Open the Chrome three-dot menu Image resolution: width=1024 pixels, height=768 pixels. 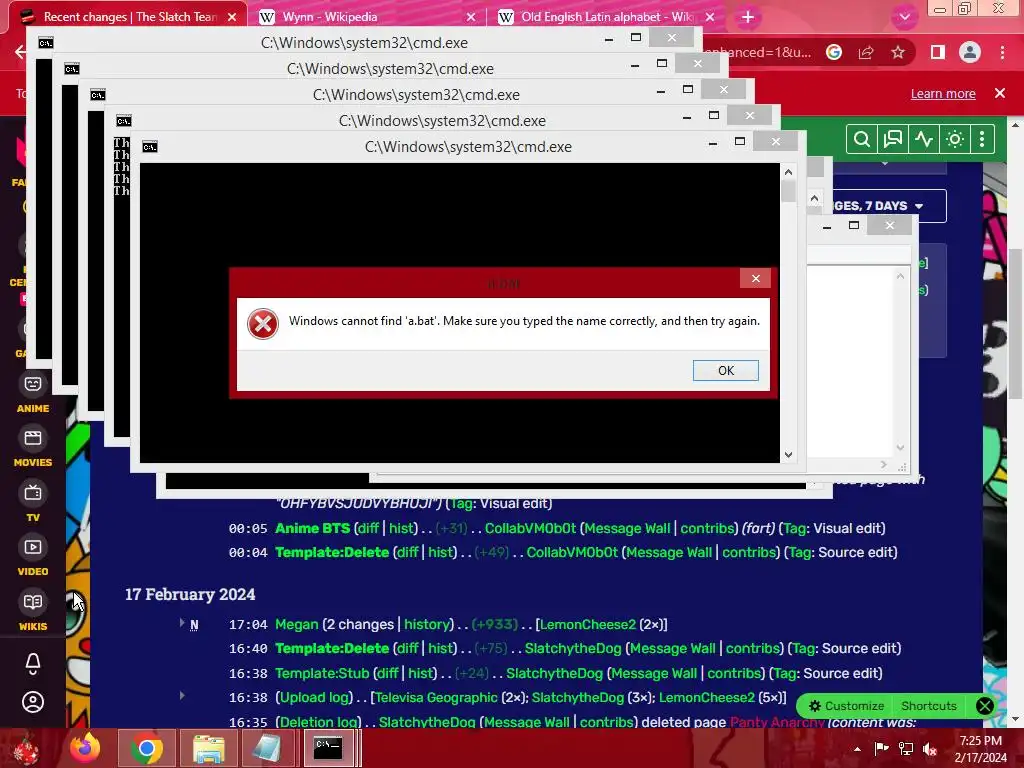[x=1002, y=52]
